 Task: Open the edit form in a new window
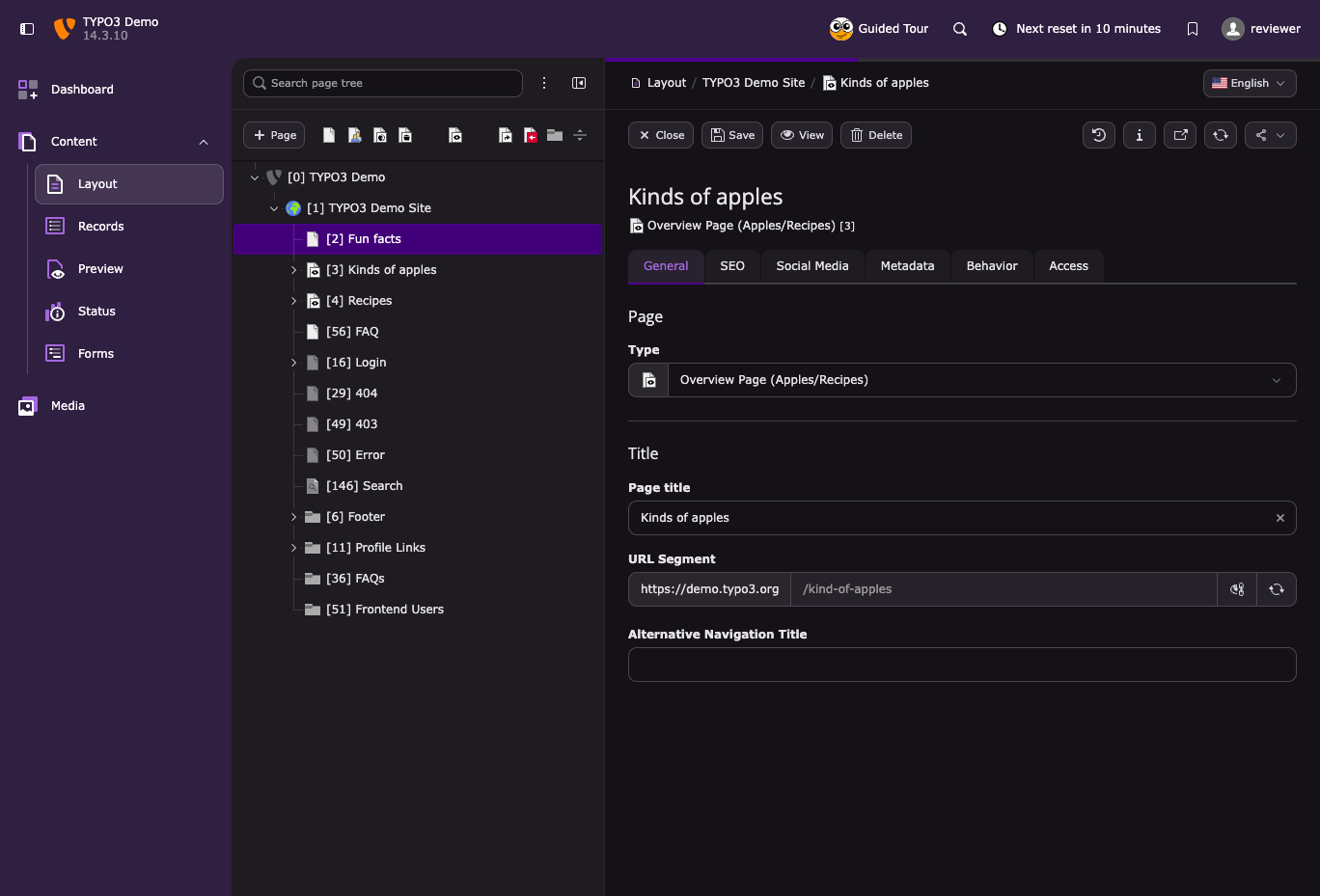1180,135
